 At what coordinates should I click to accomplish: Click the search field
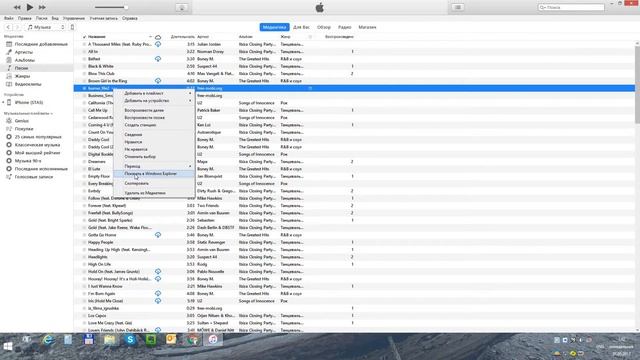tap(571, 7)
